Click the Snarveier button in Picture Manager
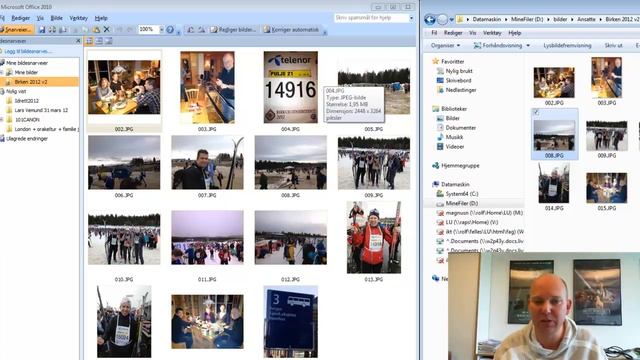640x360 pixels. [x=17, y=30]
